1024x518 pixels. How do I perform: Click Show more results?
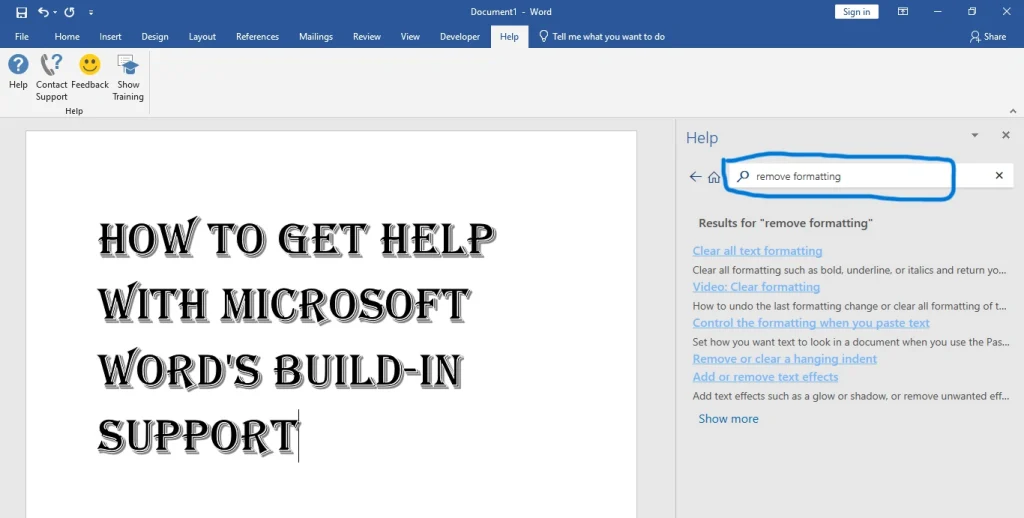click(x=728, y=419)
